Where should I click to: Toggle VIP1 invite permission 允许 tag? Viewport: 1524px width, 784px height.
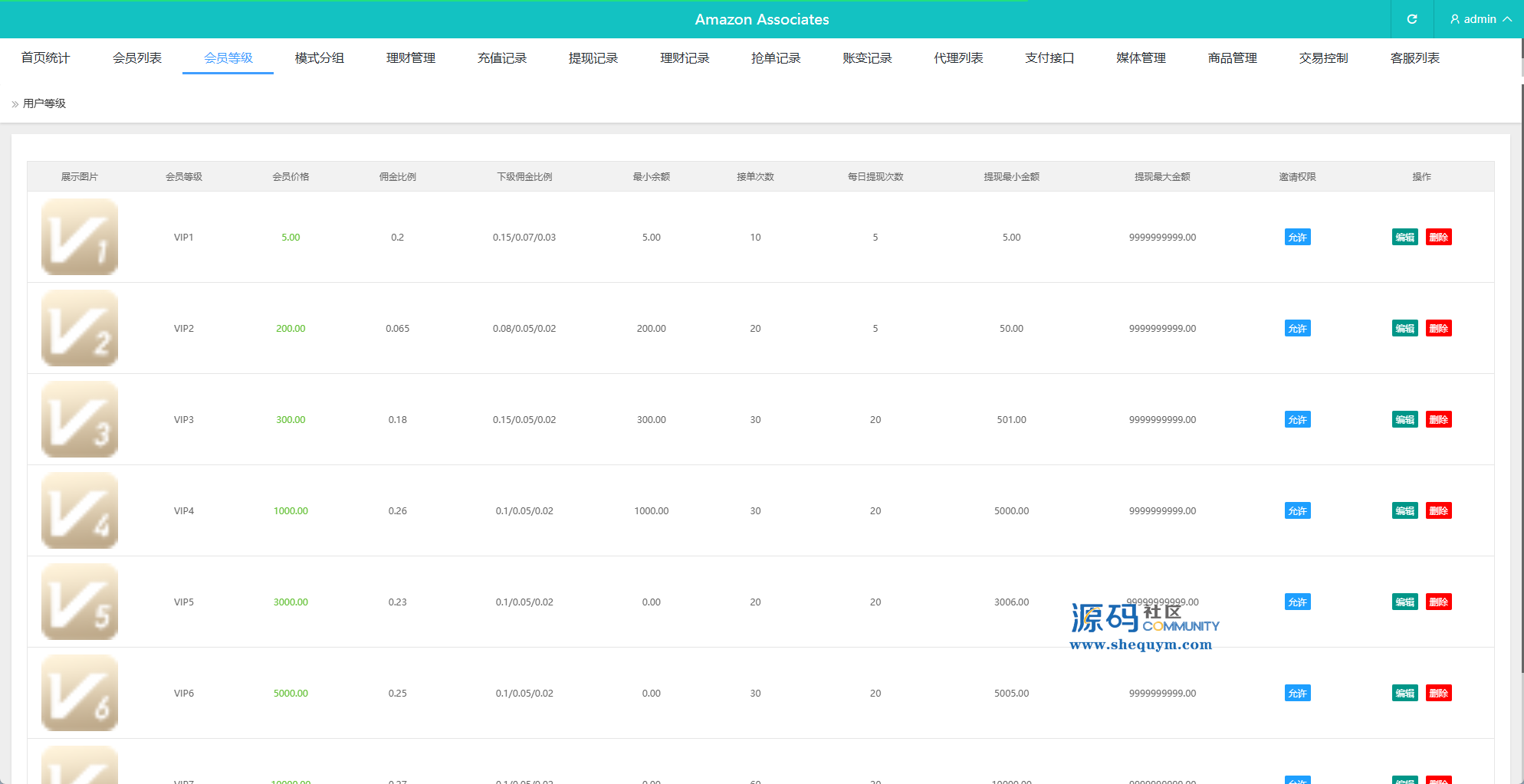click(1297, 238)
